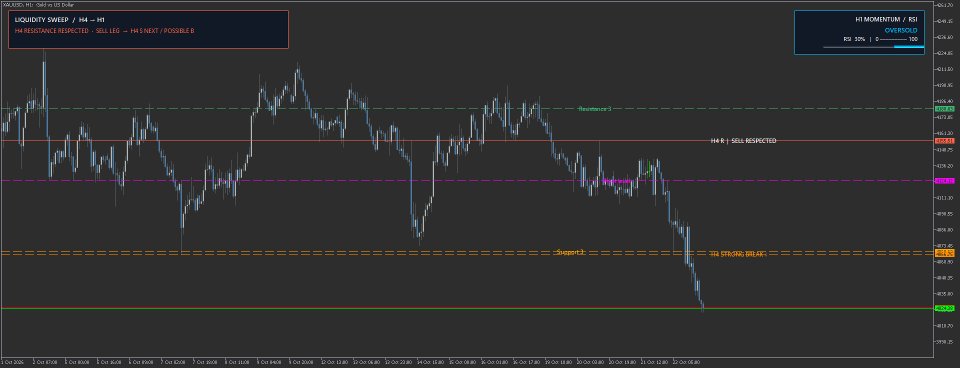This screenshot has width=960, height=368.
Task: Click the H4 STRONG BREAK label
Action: 738,254
